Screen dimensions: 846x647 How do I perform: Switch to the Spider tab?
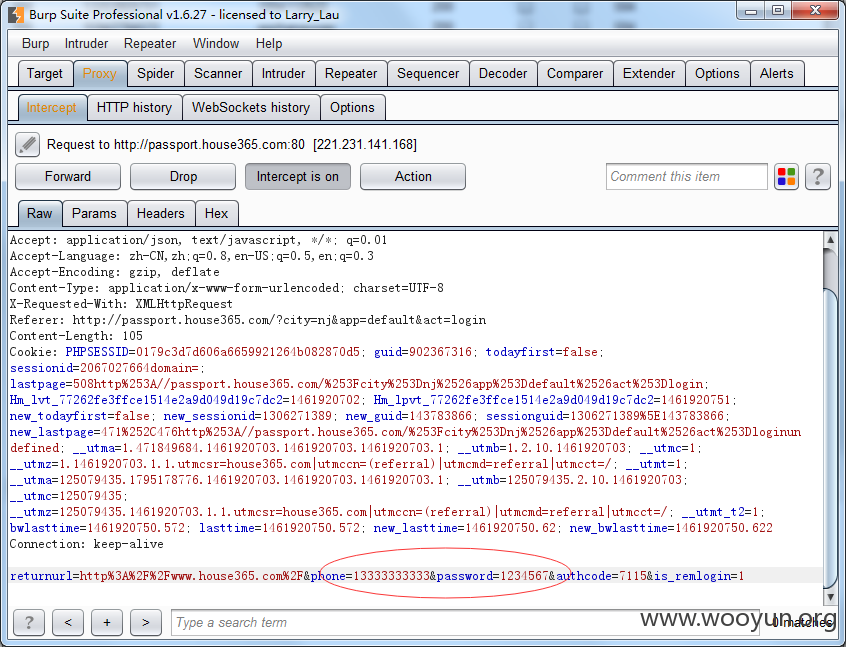(x=155, y=73)
